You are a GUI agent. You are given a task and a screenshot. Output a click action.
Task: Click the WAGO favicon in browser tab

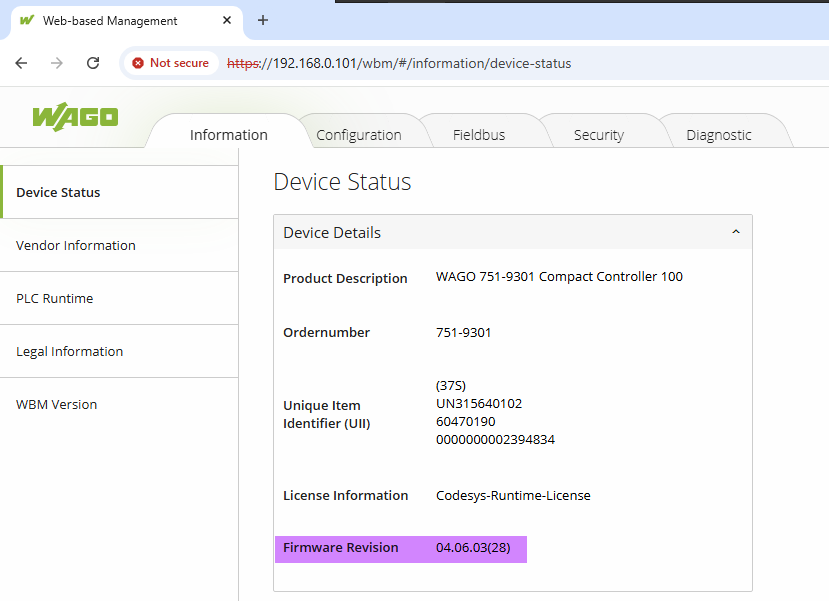tap(27, 20)
